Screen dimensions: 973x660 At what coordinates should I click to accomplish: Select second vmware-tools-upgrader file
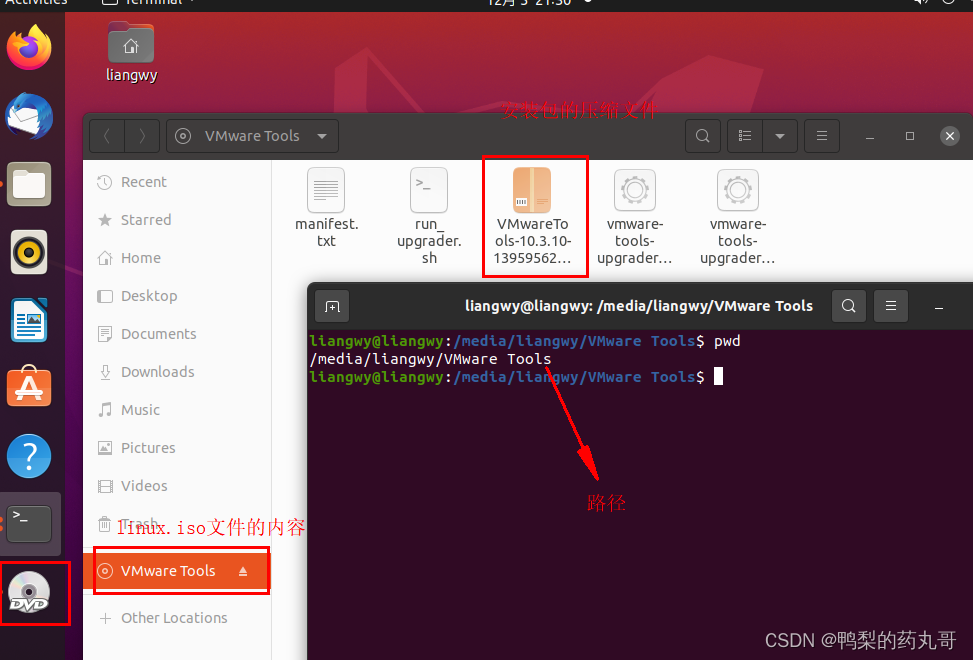pyautogui.click(x=738, y=217)
